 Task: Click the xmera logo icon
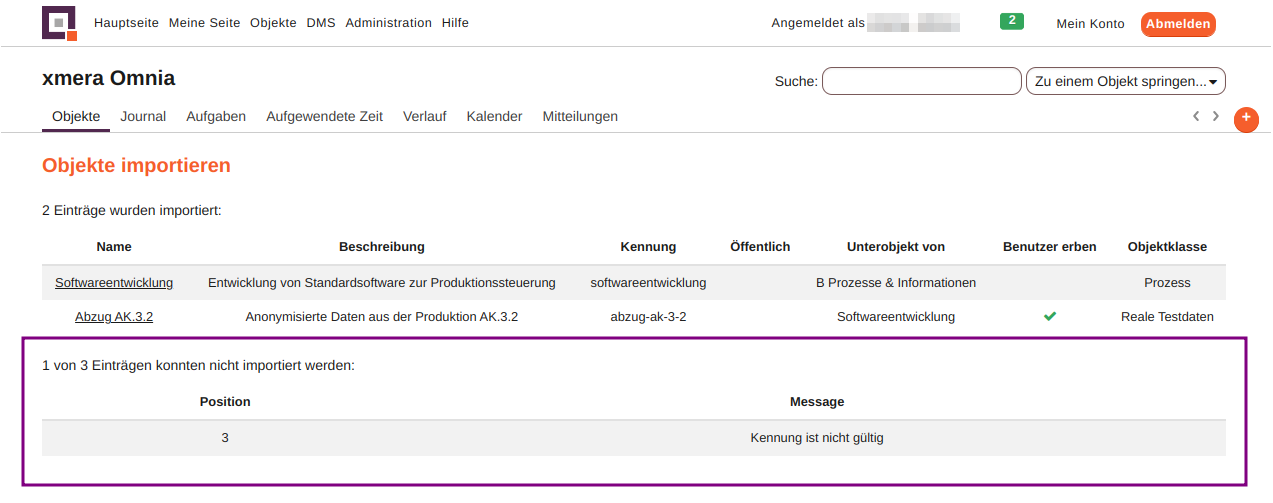pos(60,23)
